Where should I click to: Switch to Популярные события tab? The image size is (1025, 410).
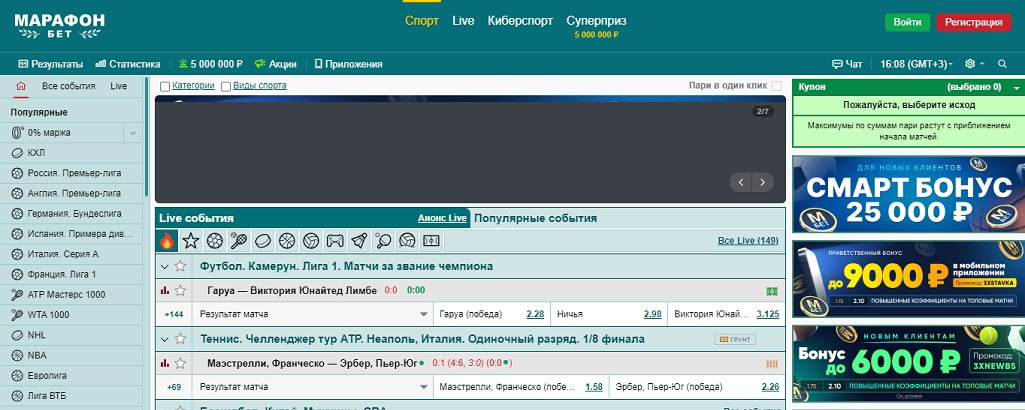click(535, 218)
